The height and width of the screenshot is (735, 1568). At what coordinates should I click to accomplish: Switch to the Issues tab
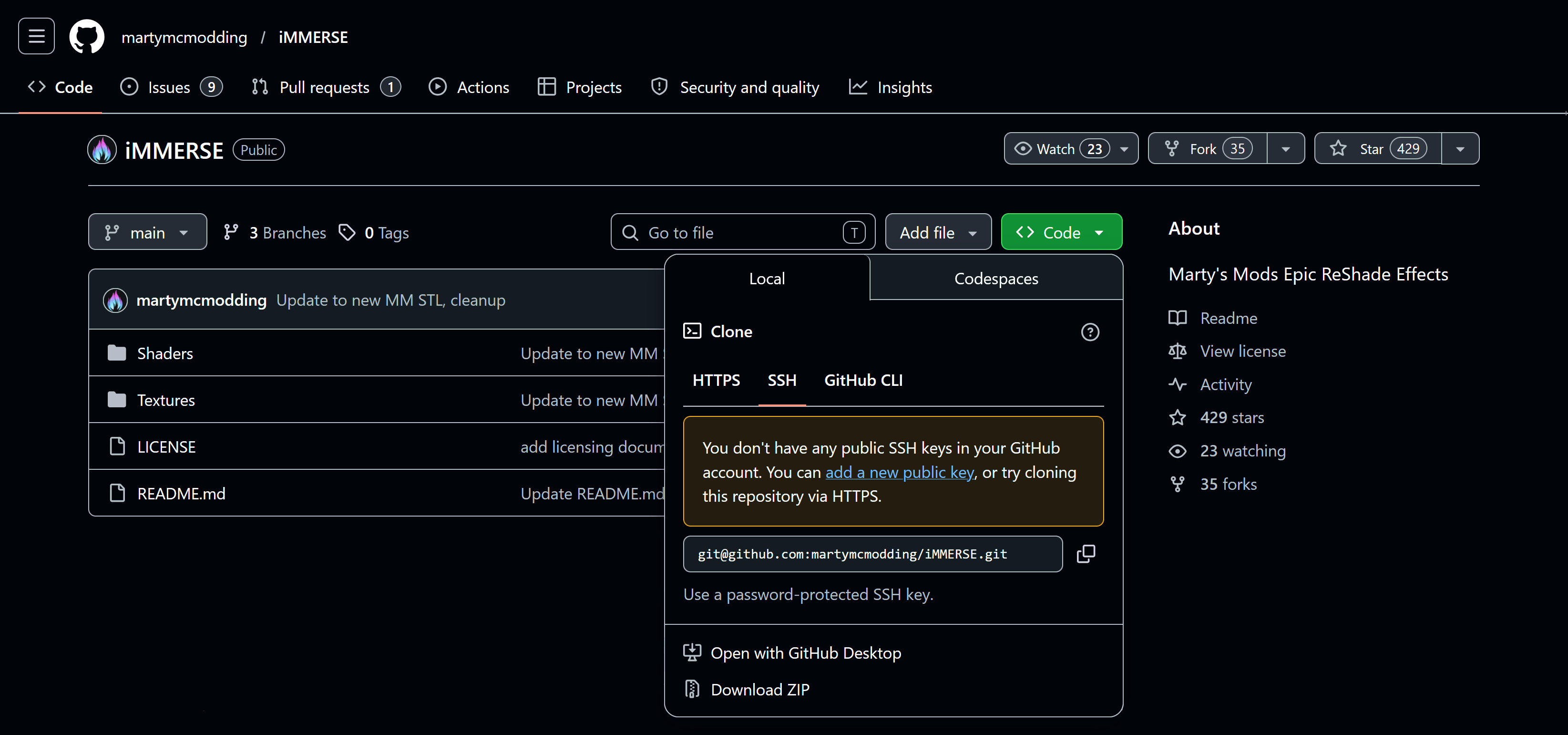pyautogui.click(x=171, y=87)
